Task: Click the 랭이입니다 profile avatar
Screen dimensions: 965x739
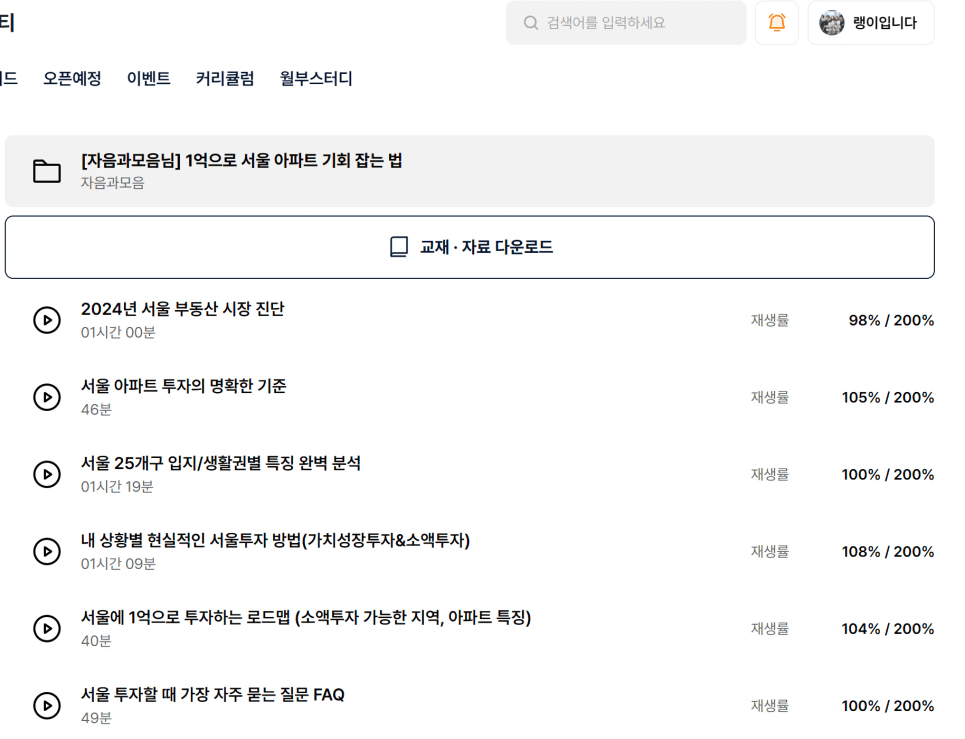Action: [831, 23]
